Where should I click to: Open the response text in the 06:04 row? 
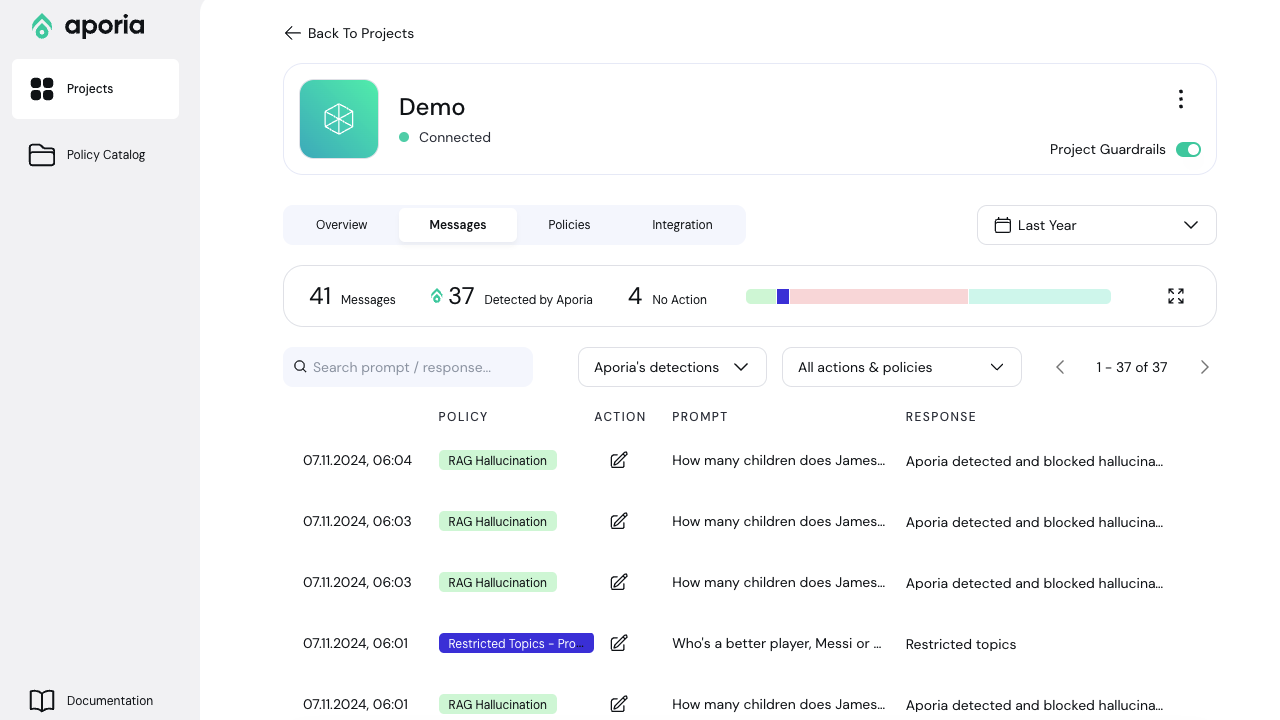tap(1035, 462)
